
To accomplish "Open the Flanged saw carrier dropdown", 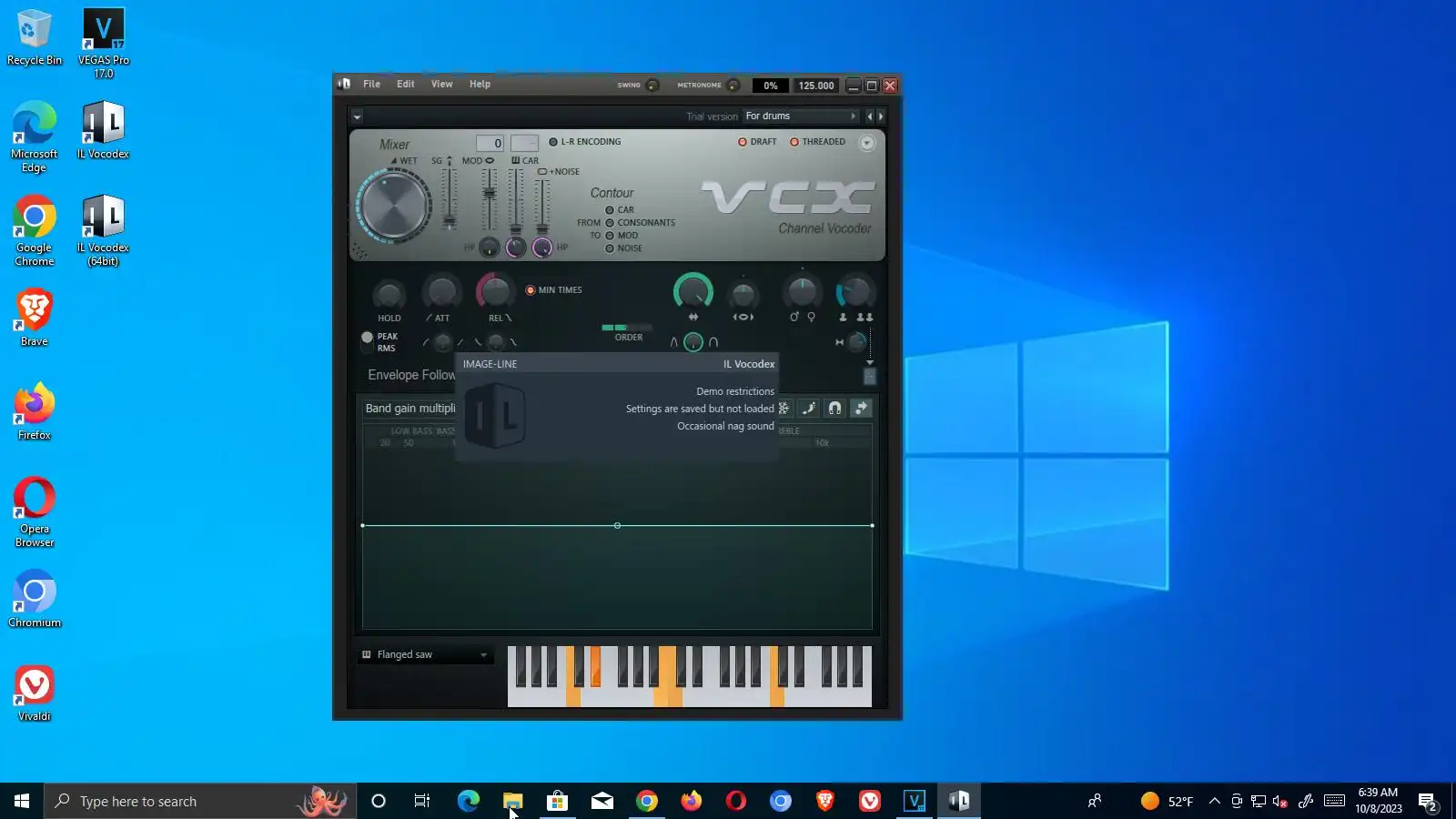I will coord(426,655).
